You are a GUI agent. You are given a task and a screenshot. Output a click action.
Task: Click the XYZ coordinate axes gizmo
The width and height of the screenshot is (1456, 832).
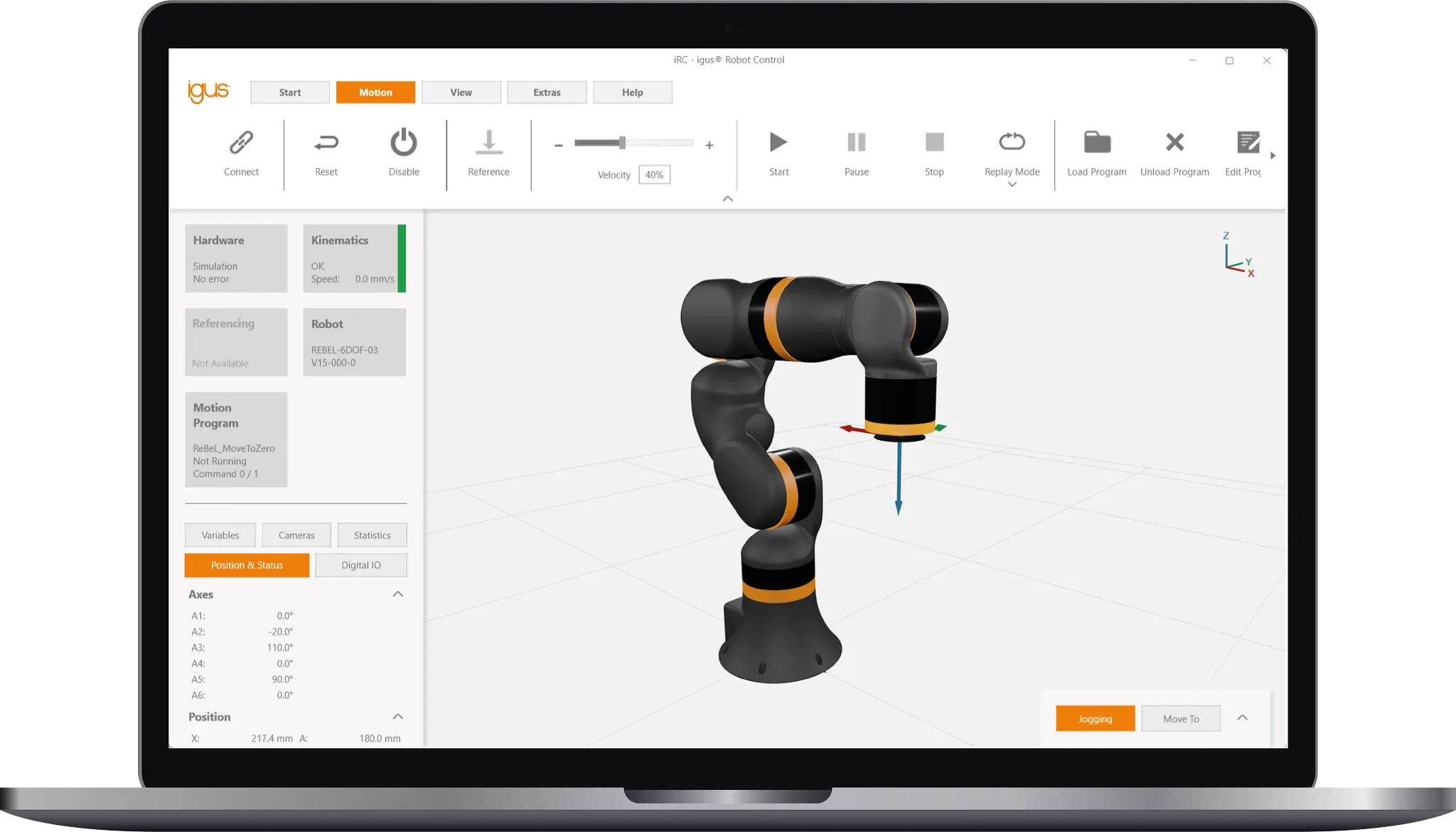point(1238,255)
